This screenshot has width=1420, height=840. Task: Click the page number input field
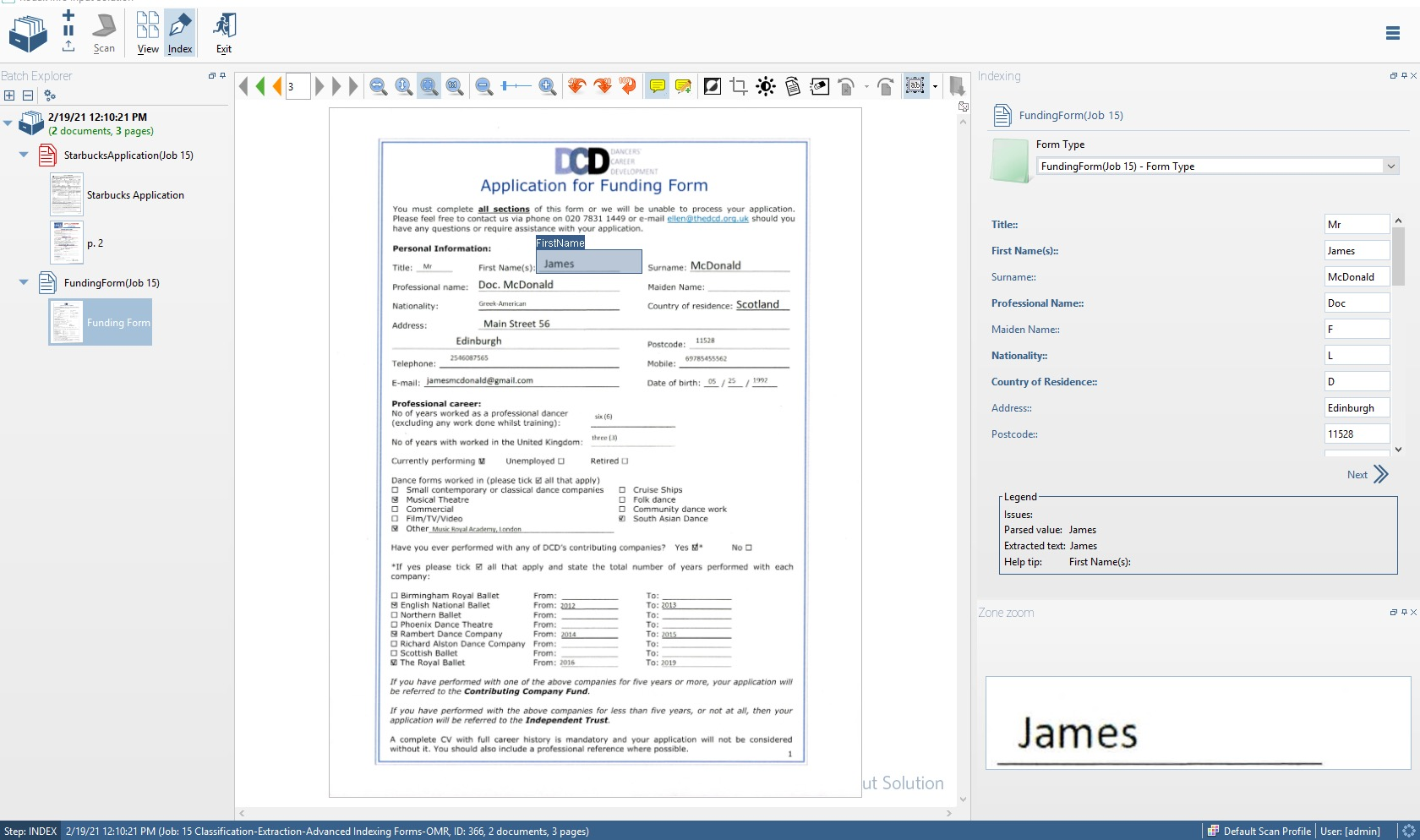pos(298,85)
